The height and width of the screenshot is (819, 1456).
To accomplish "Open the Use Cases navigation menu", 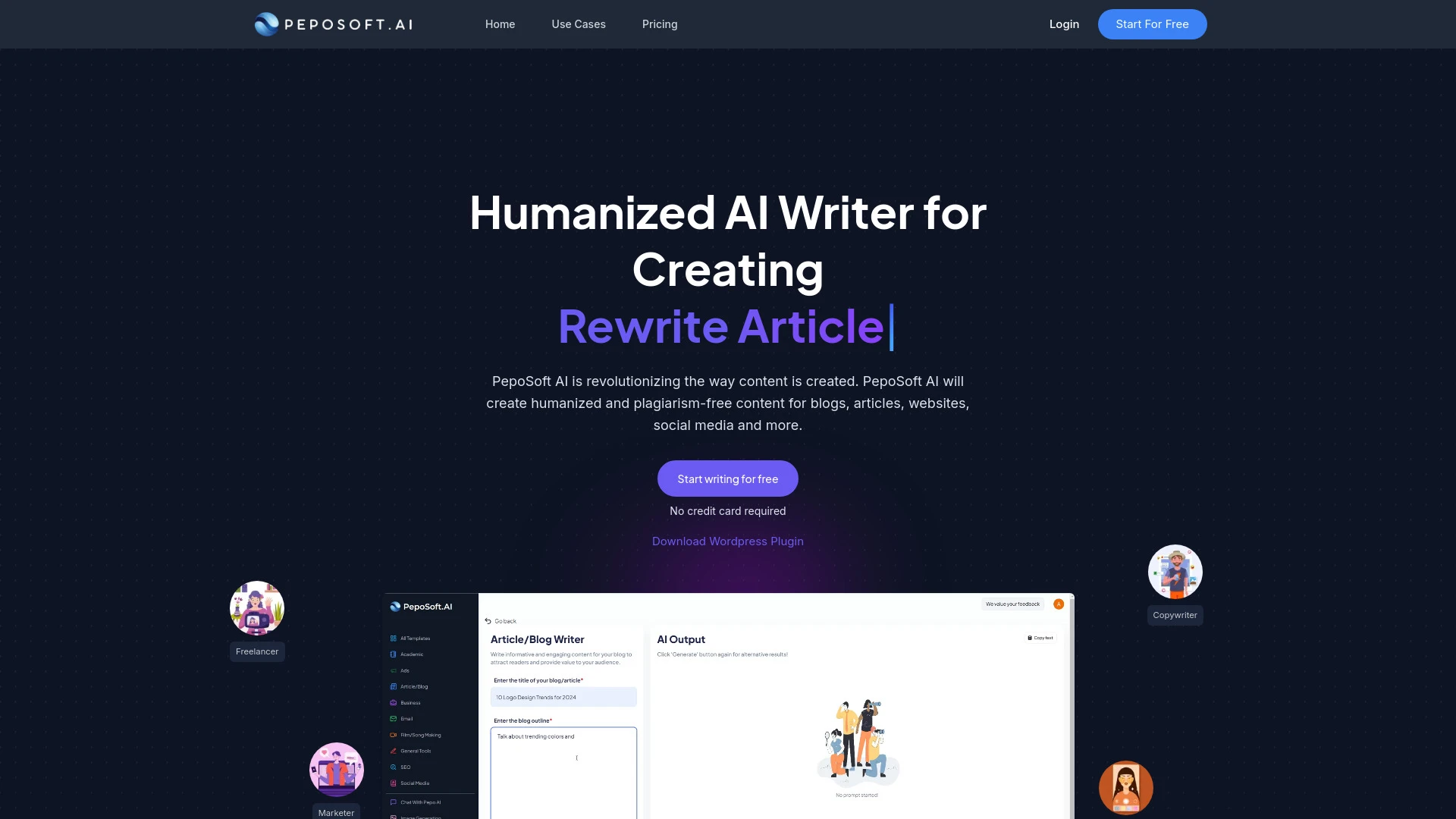I will point(579,24).
